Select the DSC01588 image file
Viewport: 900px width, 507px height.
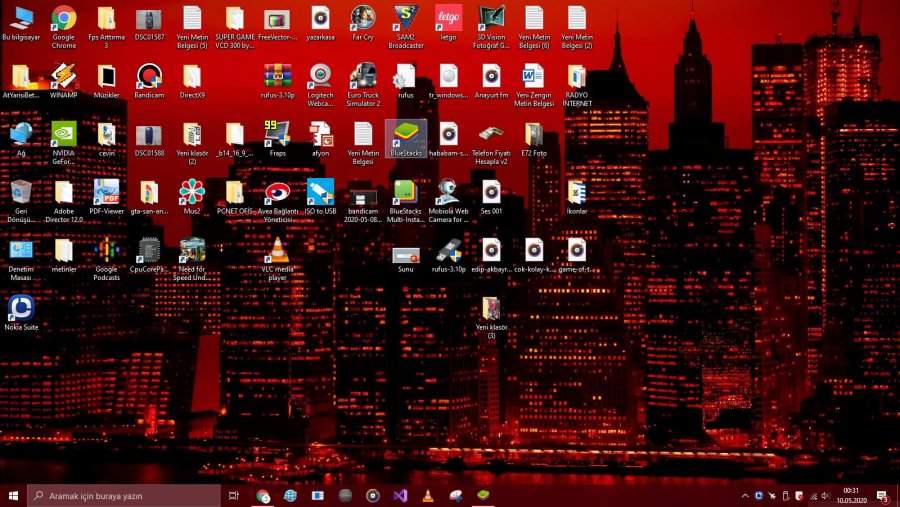tap(149, 139)
